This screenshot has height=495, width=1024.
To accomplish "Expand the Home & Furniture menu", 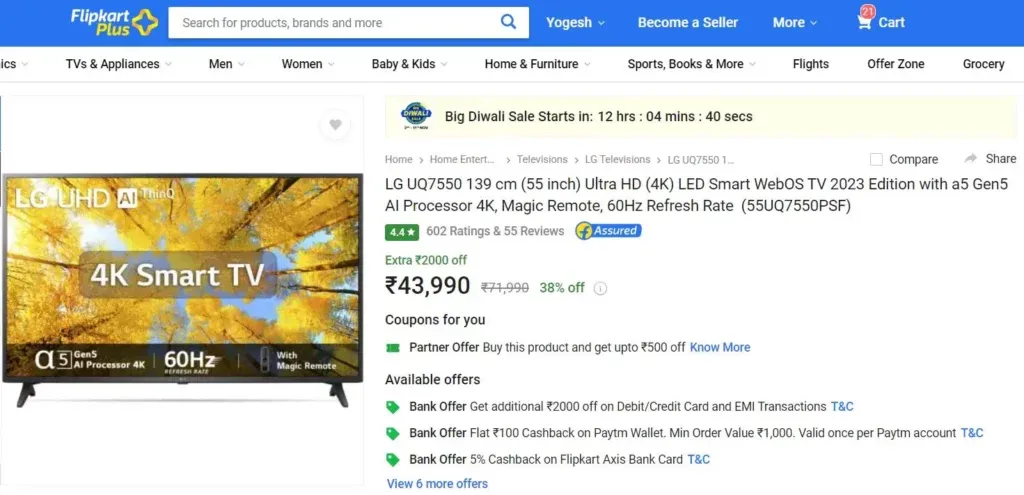I will tap(537, 64).
